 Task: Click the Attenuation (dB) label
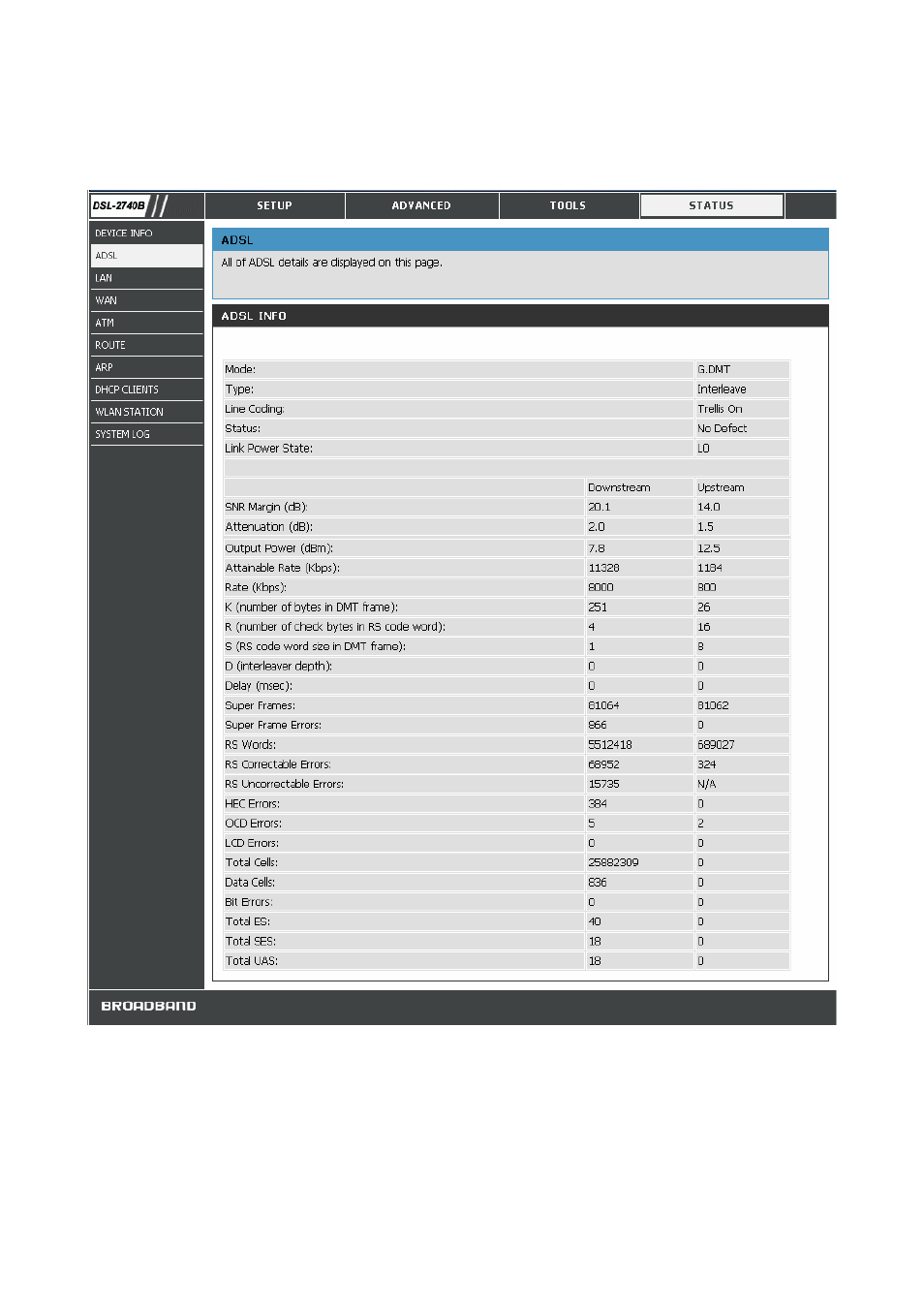coord(268,527)
